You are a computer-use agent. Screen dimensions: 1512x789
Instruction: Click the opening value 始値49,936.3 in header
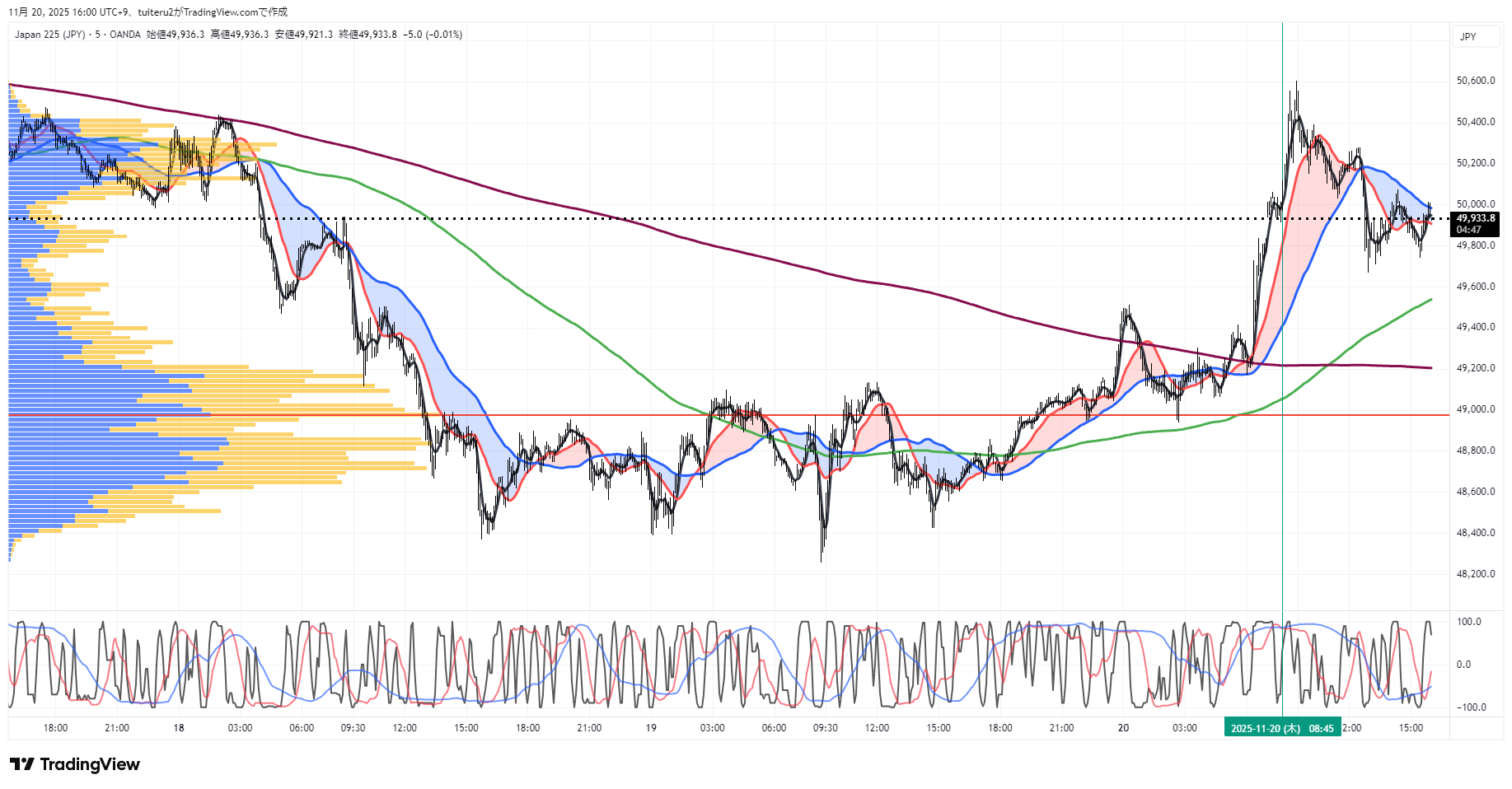pyautogui.click(x=175, y=35)
